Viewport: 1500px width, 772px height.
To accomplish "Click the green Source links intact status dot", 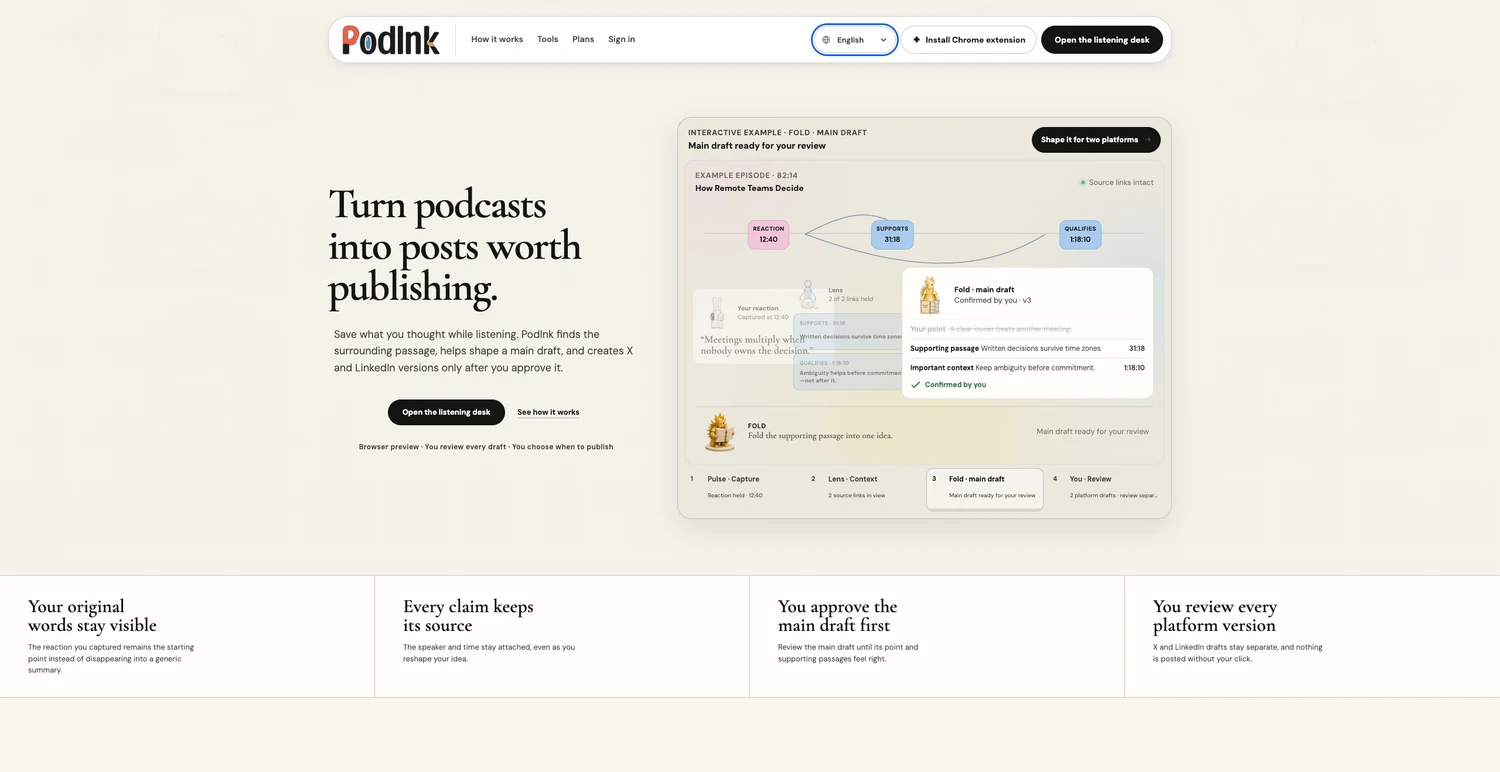I will click(1083, 182).
